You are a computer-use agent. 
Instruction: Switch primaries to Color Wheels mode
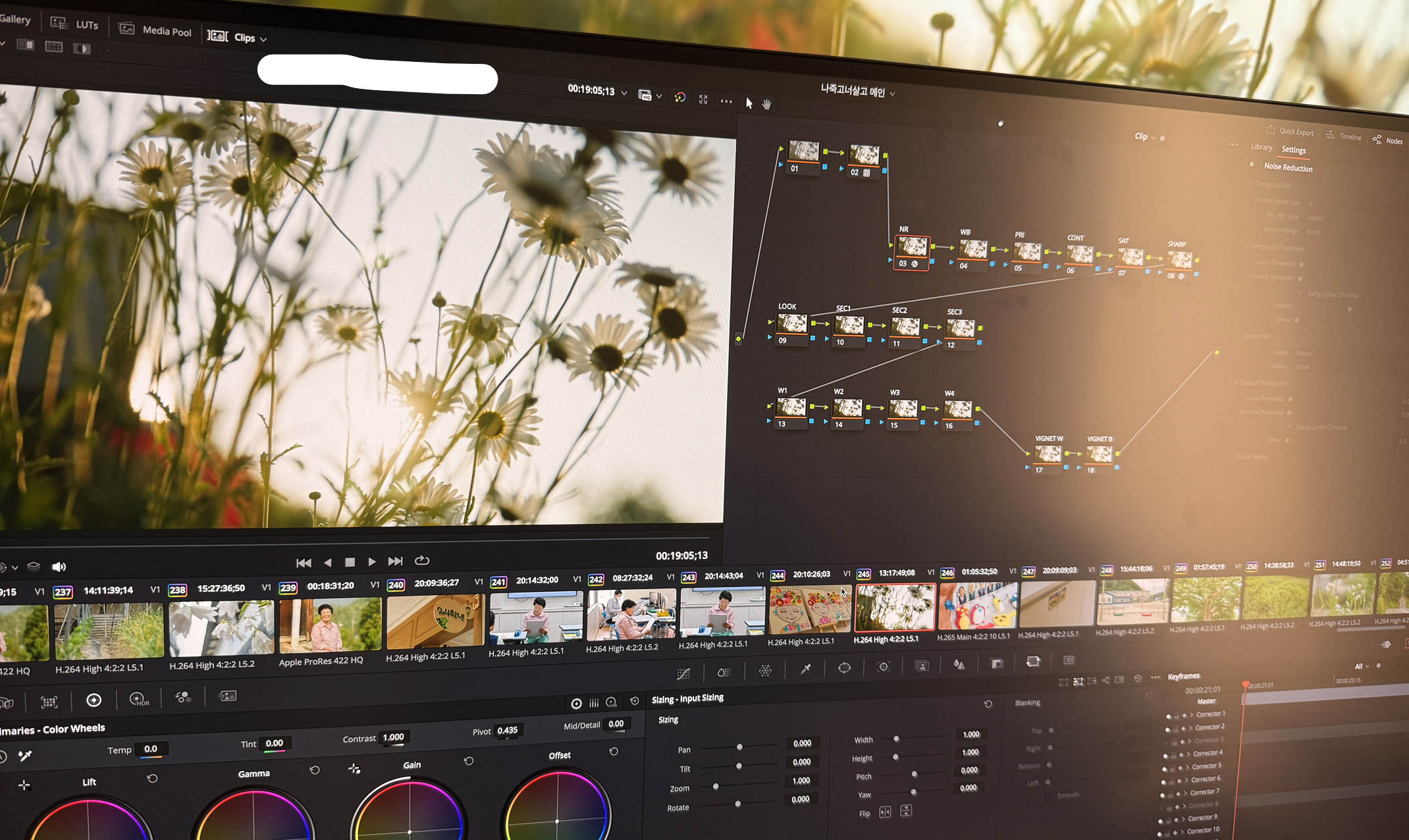[x=576, y=704]
